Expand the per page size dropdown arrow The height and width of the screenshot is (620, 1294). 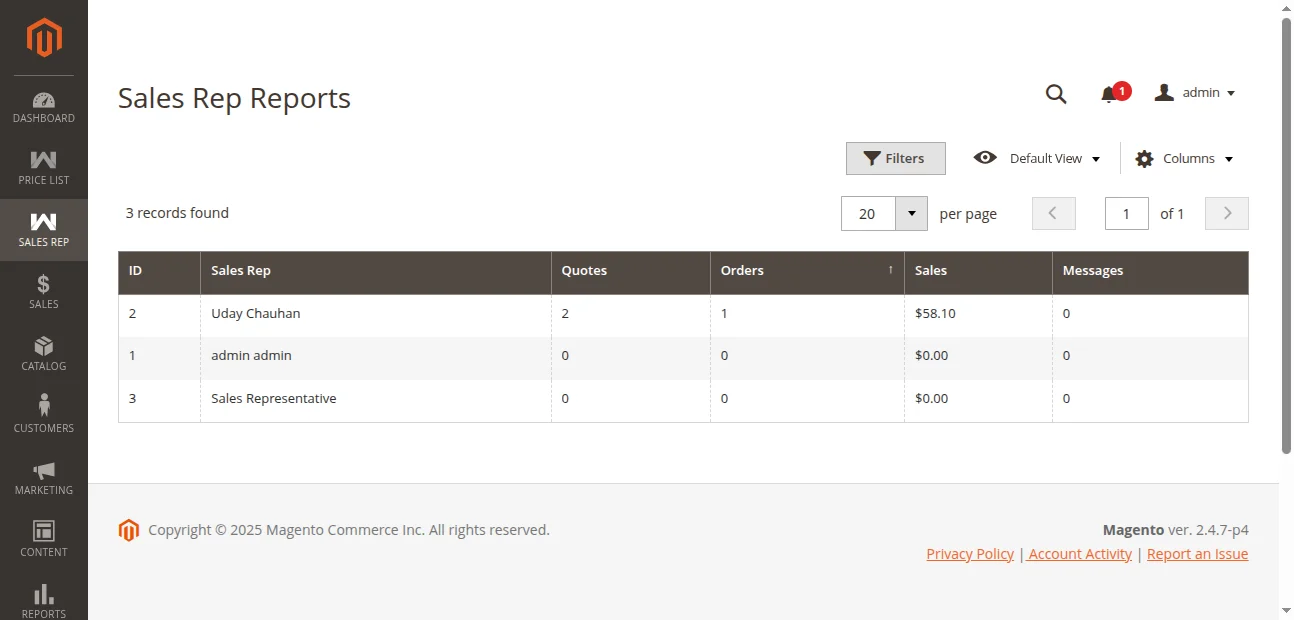coord(911,213)
